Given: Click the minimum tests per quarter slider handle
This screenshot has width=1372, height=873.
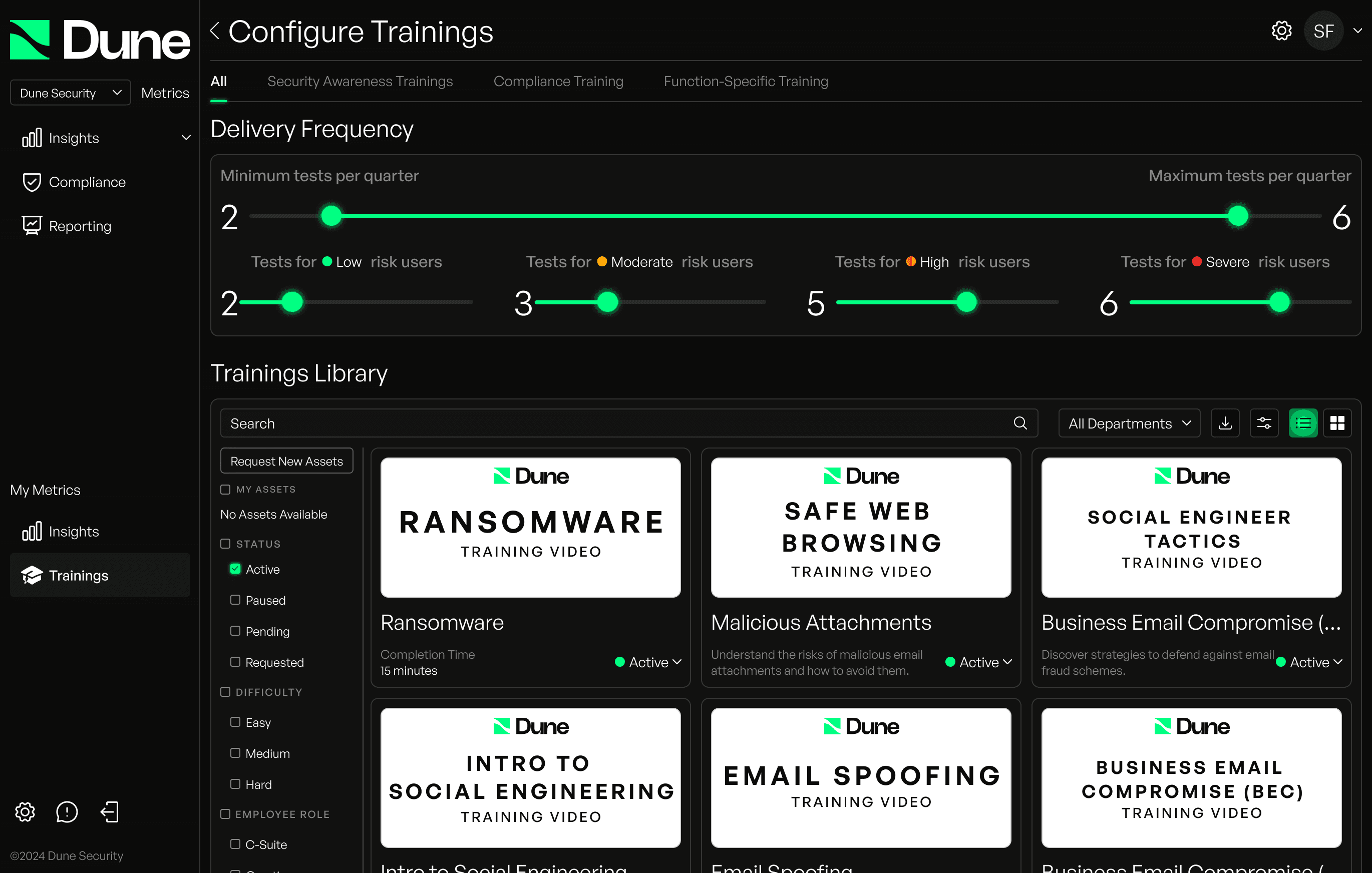Looking at the screenshot, I should [331, 216].
